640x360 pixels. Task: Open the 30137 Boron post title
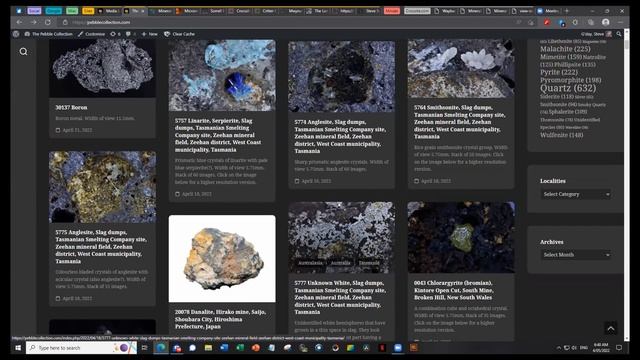[x=71, y=107]
